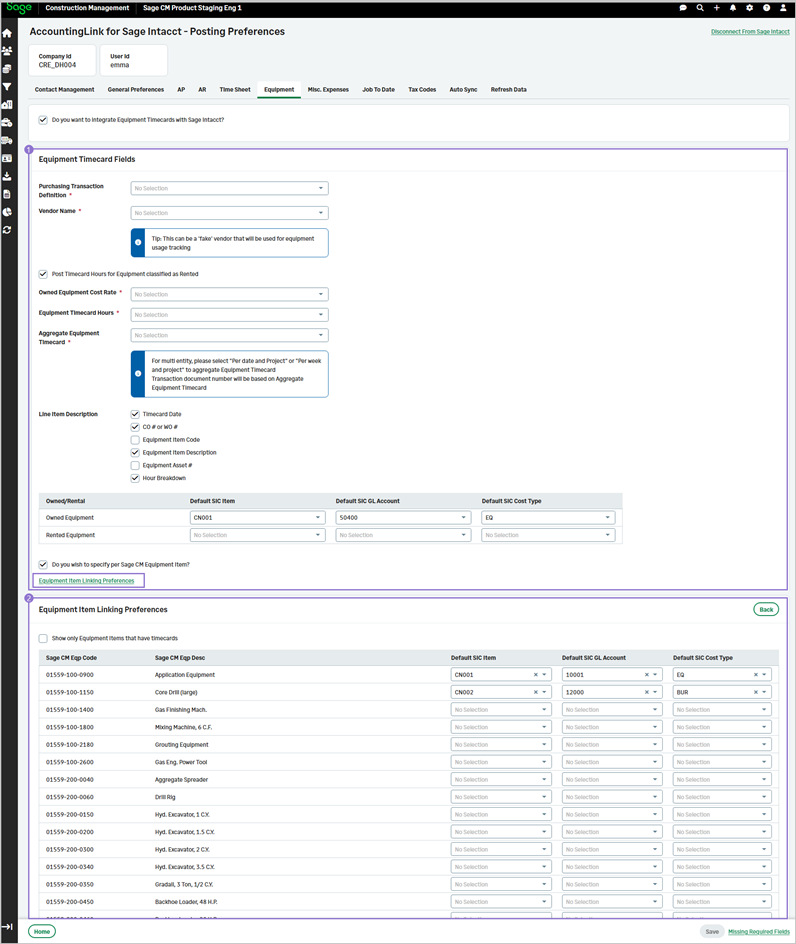Screen dimensions: 796x944
Task: Open the settings gear icon in top bar
Action: click(x=750, y=8)
